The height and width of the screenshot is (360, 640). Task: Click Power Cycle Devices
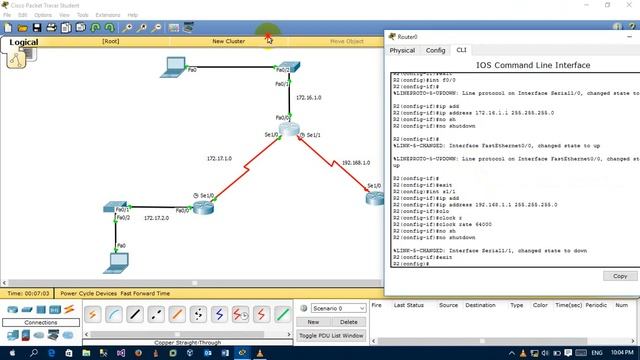[88, 293]
